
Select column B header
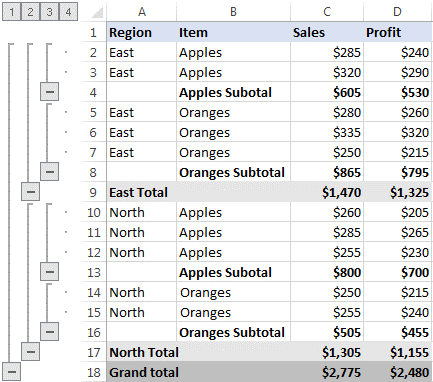pyautogui.click(x=233, y=12)
